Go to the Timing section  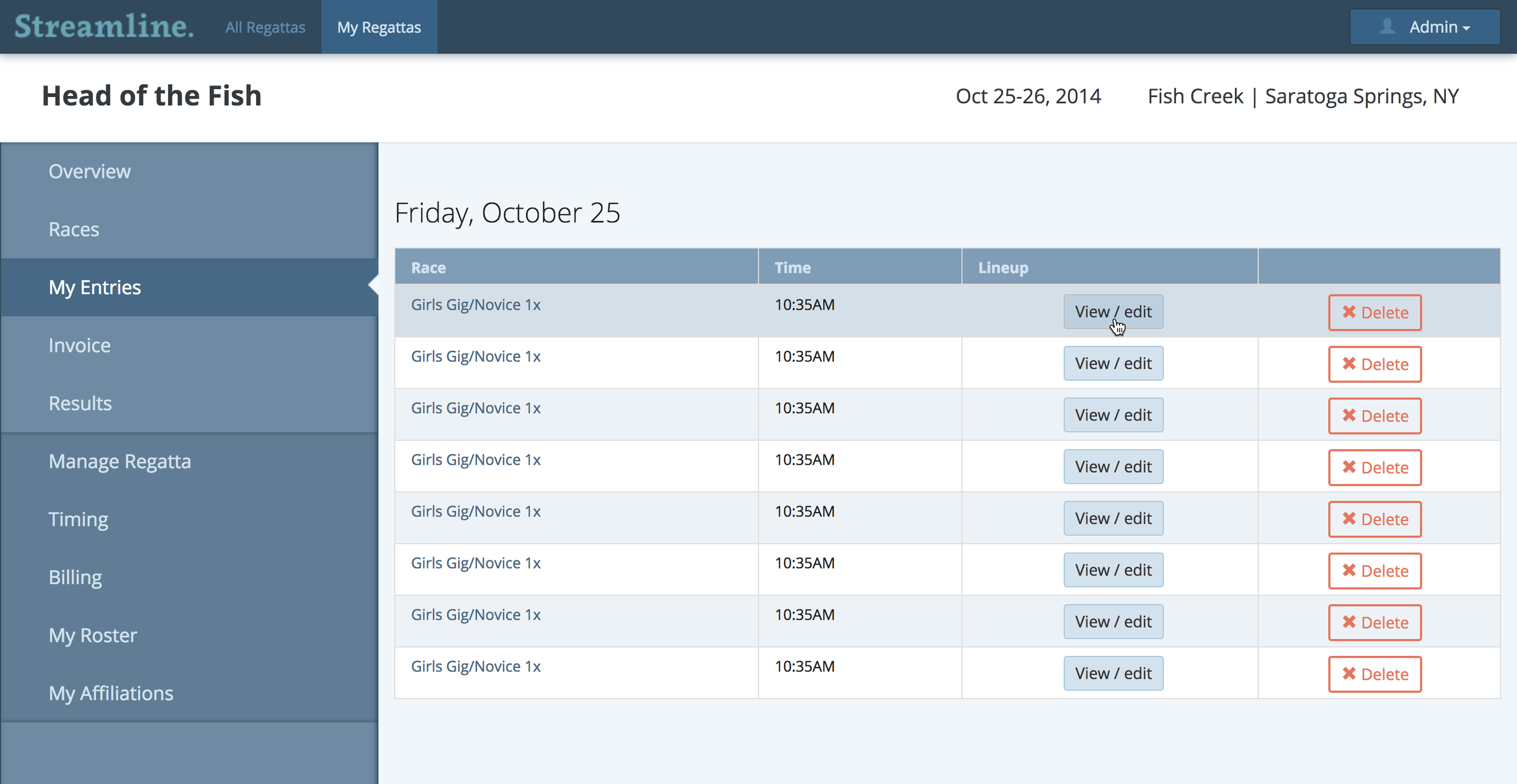coord(78,519)
